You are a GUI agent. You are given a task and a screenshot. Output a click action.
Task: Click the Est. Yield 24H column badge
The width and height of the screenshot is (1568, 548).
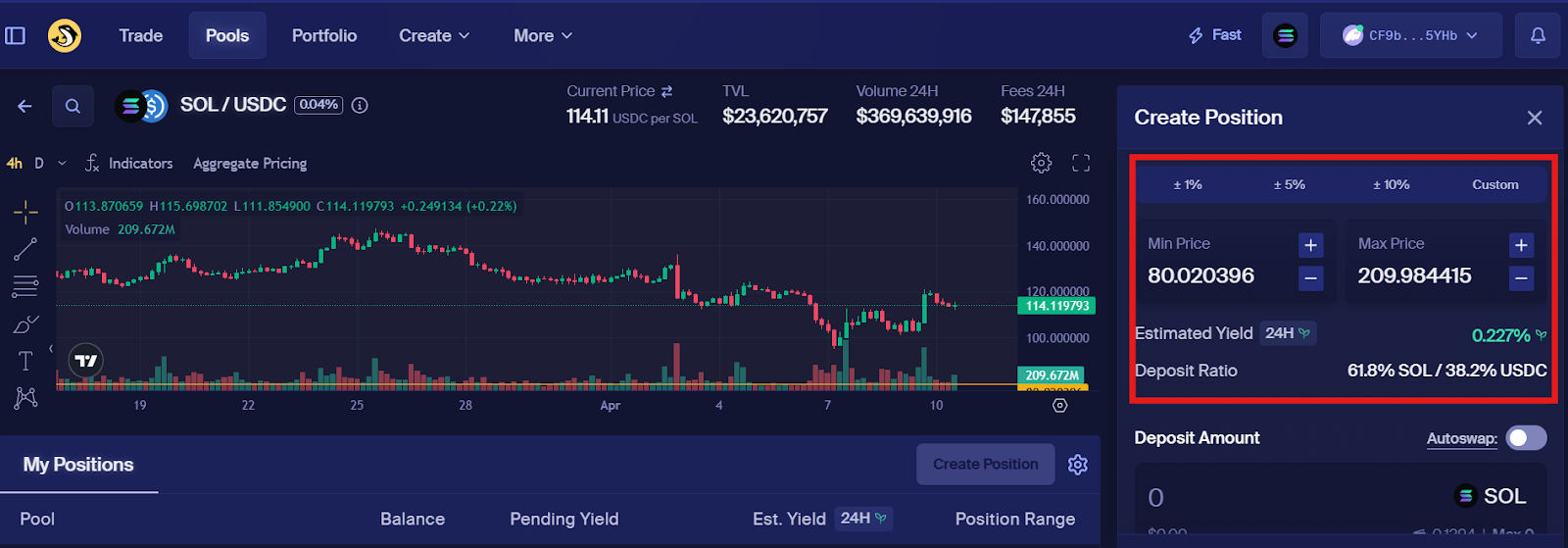(863, 518)
